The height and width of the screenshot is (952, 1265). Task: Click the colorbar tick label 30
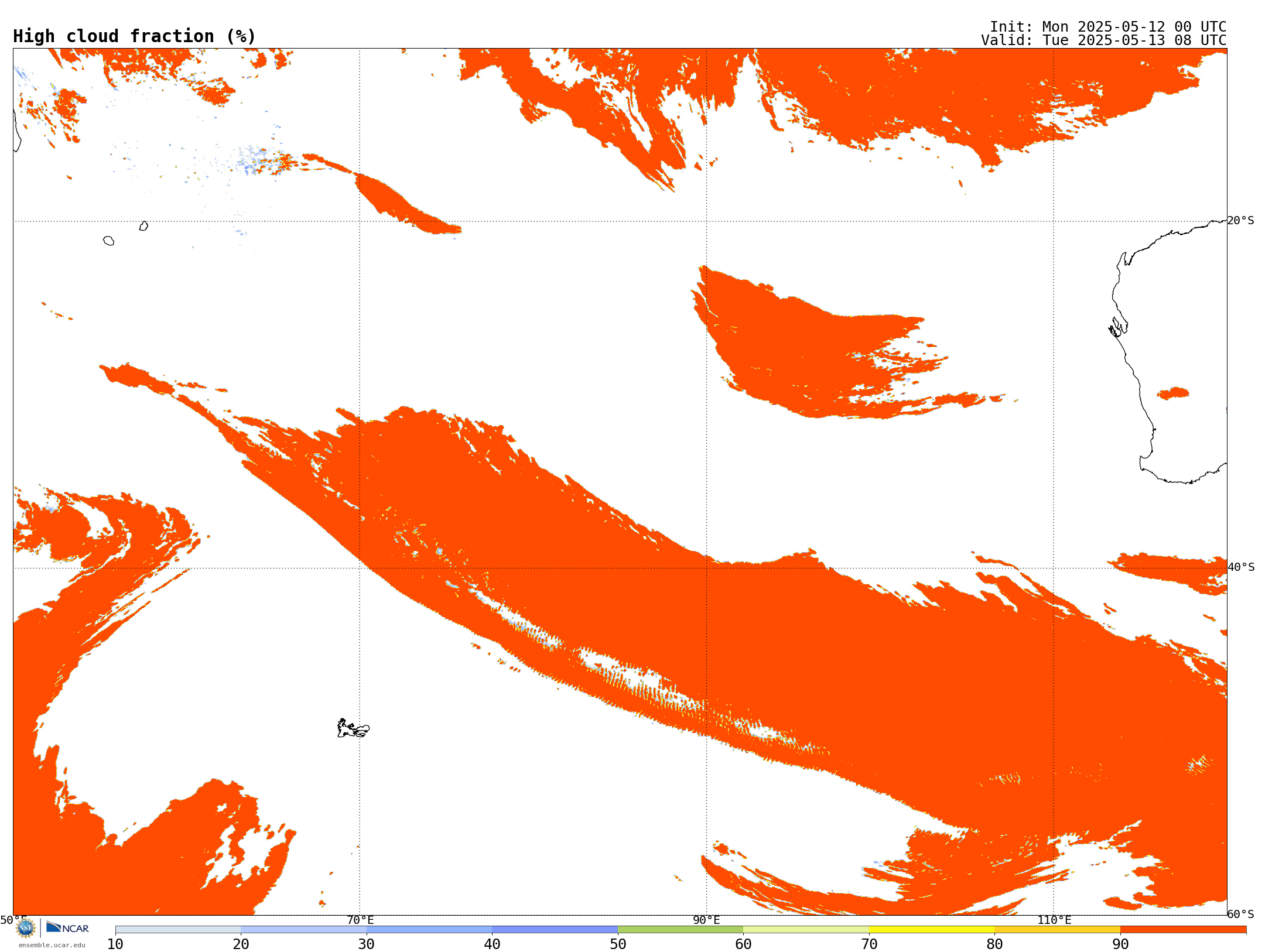[367, 944]
